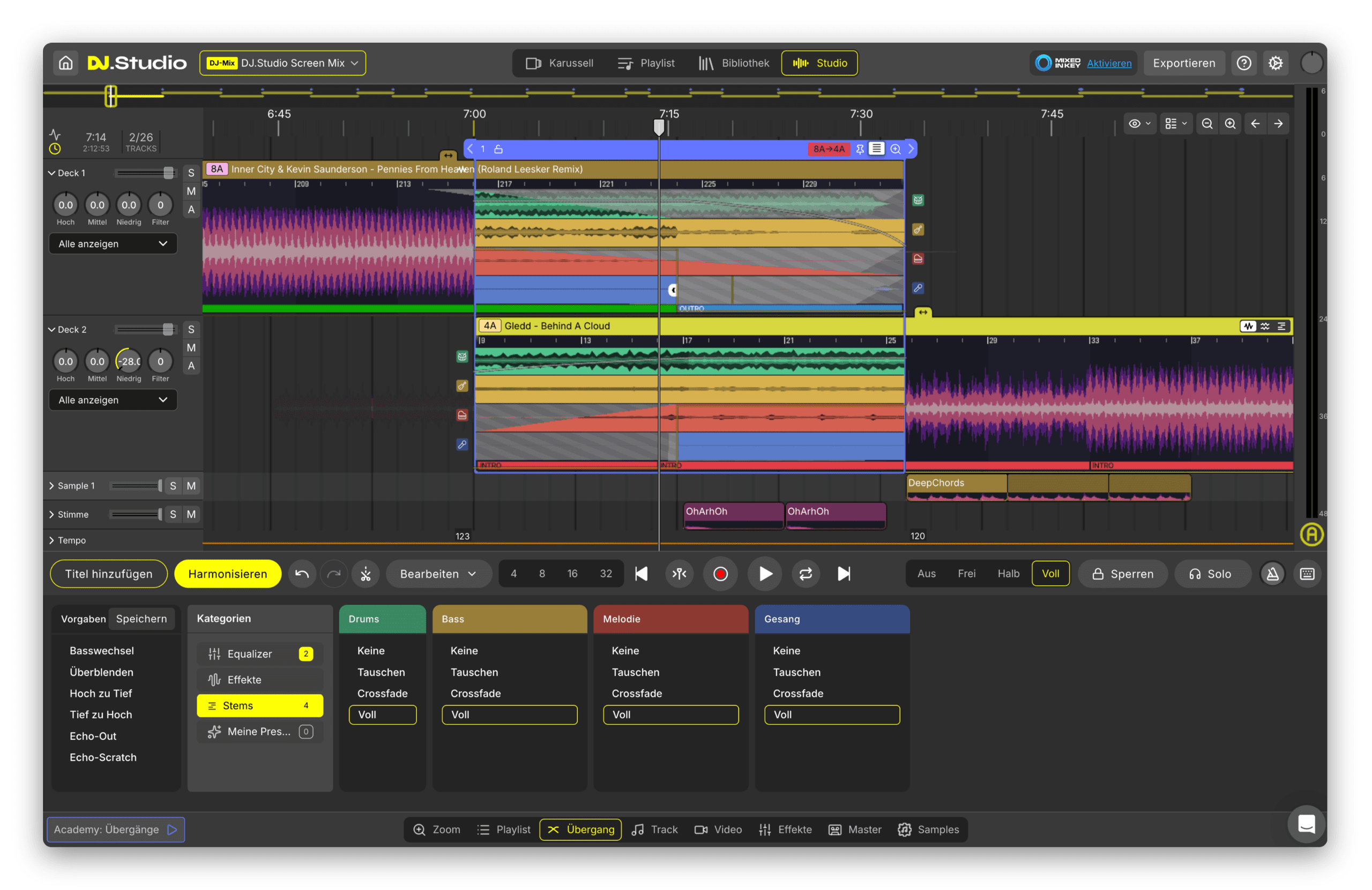Viewport: 1372px width, 890px height.
Task: Click the Deck 1 bass stem icon
Action: pos(918,229)
